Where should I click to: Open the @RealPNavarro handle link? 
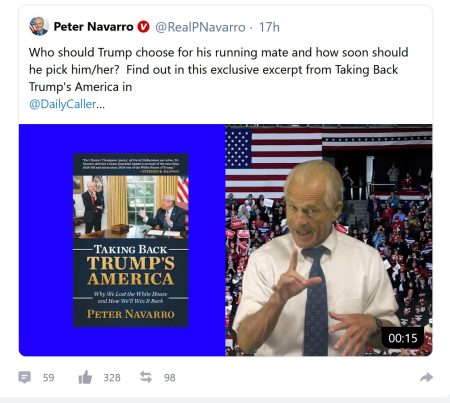point(200,27)
